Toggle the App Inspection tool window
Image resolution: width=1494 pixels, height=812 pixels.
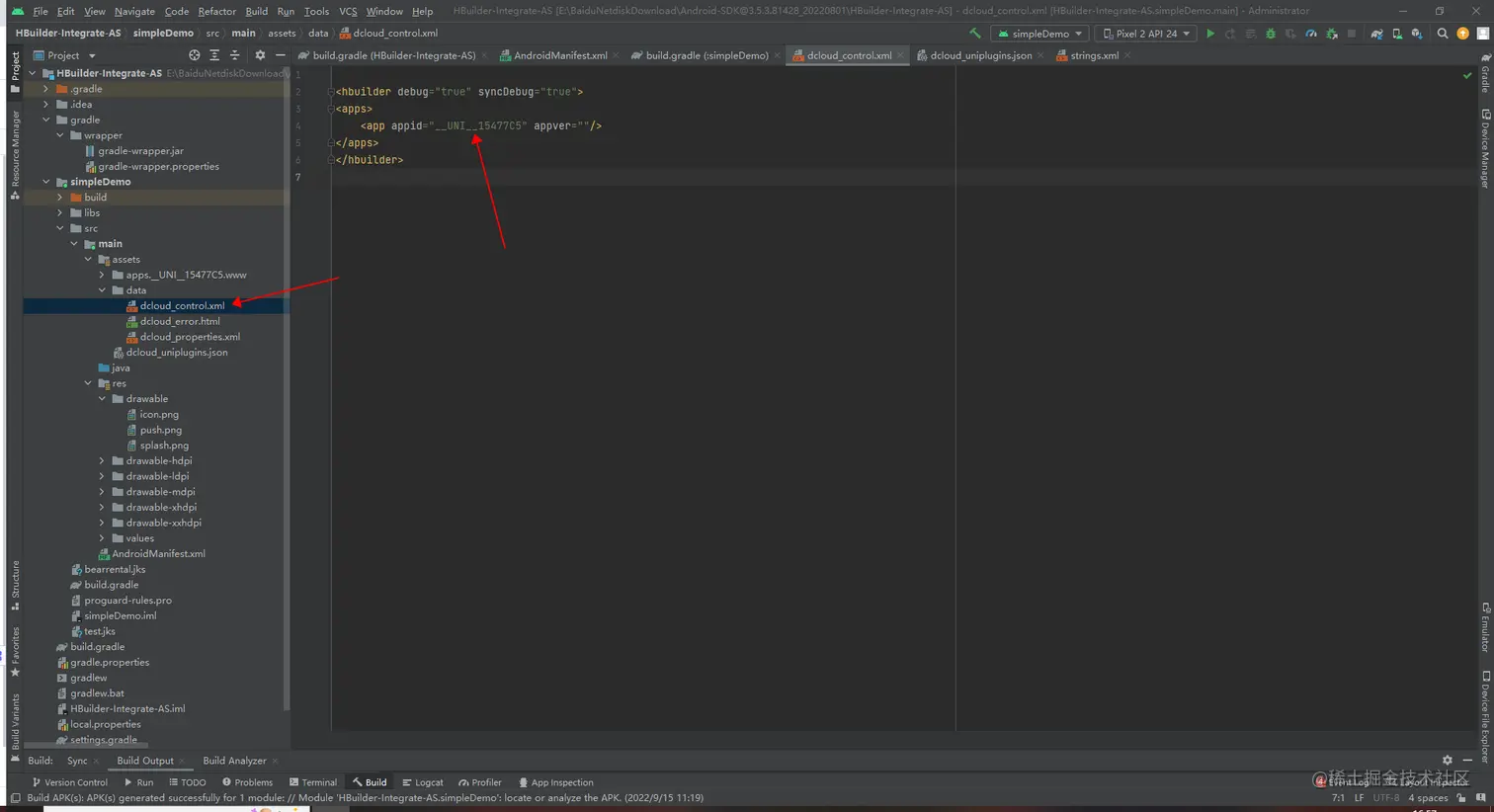point(556,782)
